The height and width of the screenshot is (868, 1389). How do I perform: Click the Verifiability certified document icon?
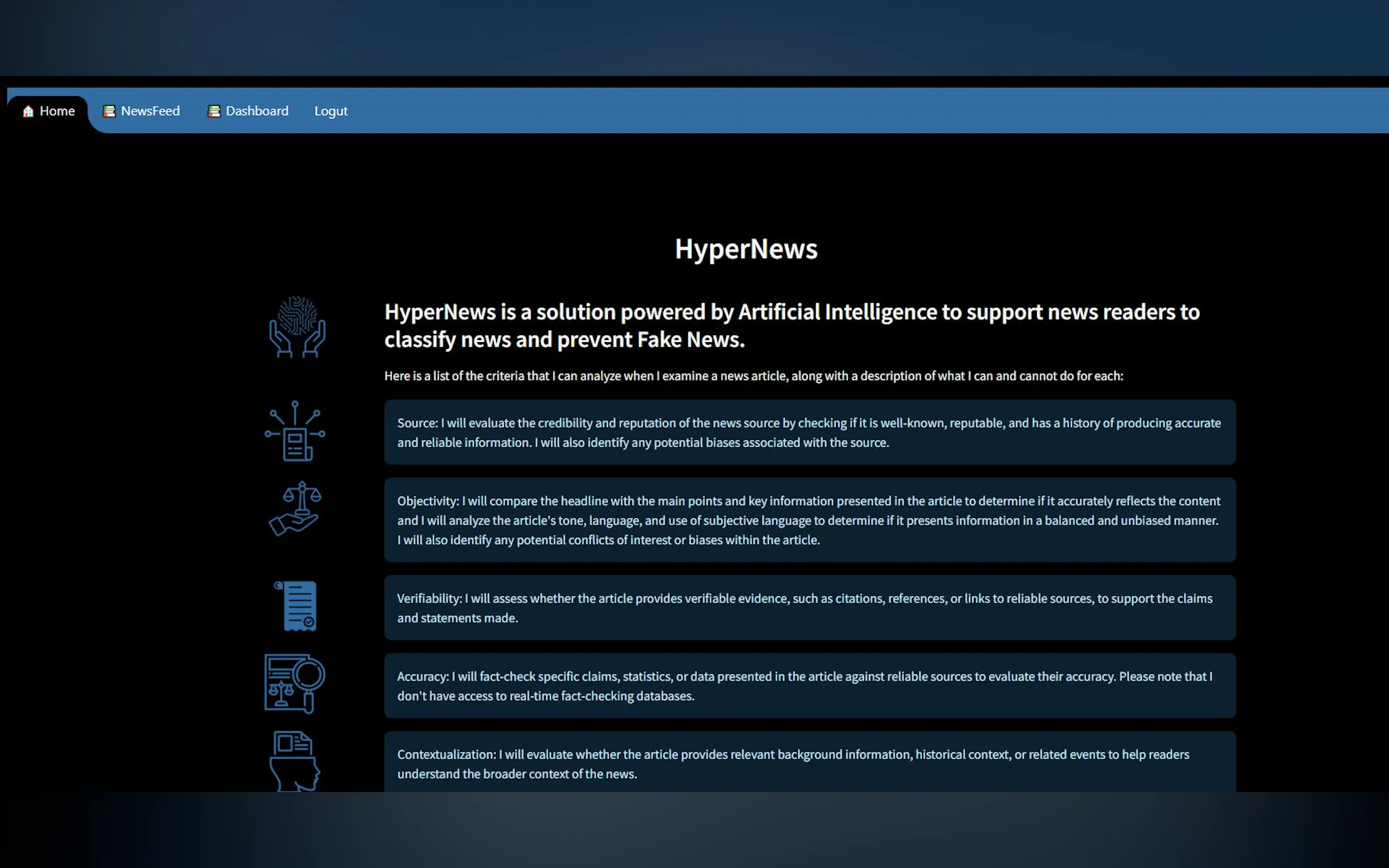pos(296,606)
